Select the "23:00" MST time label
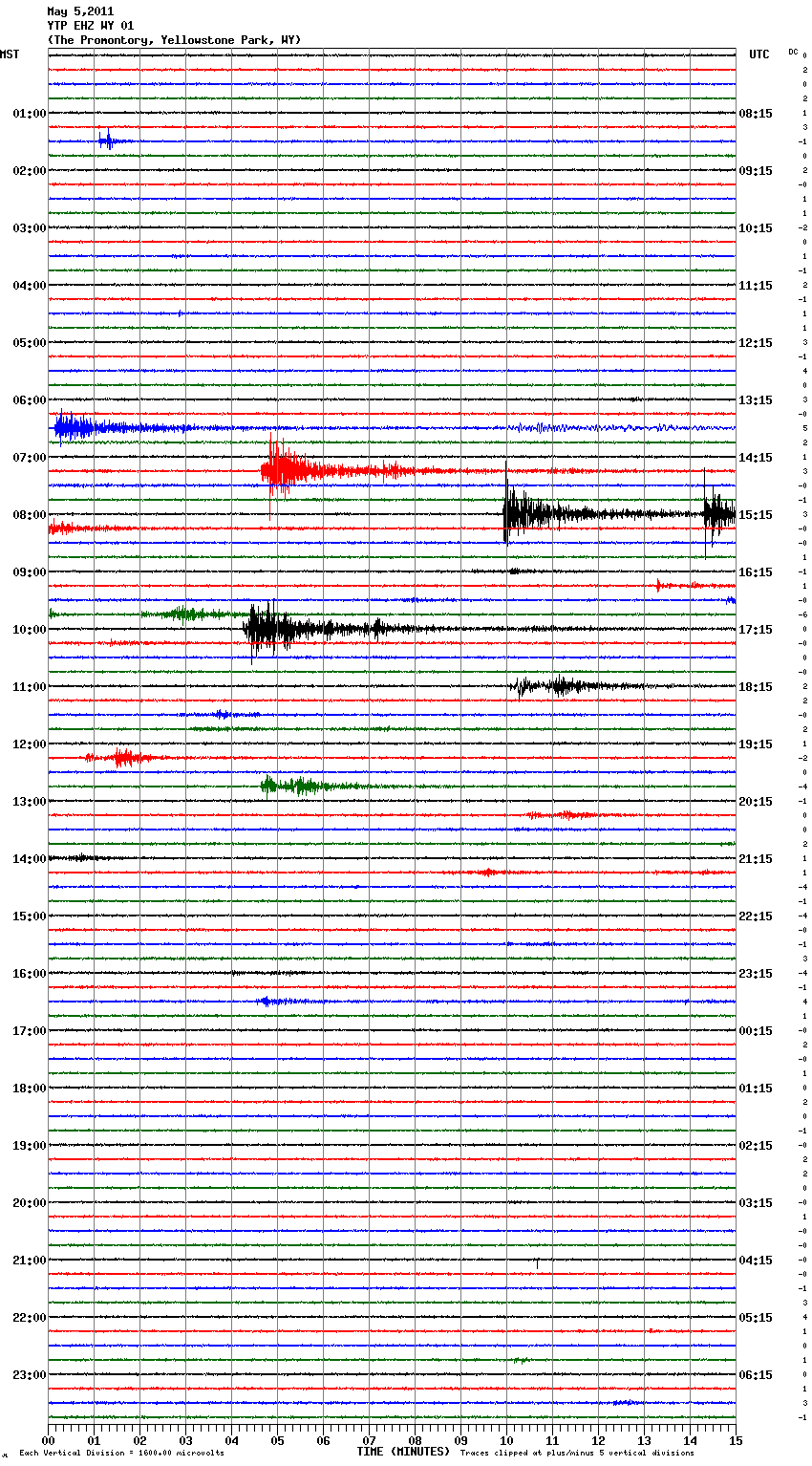The width and height of the screenshot is (812, 1466). coord(30,1375)
